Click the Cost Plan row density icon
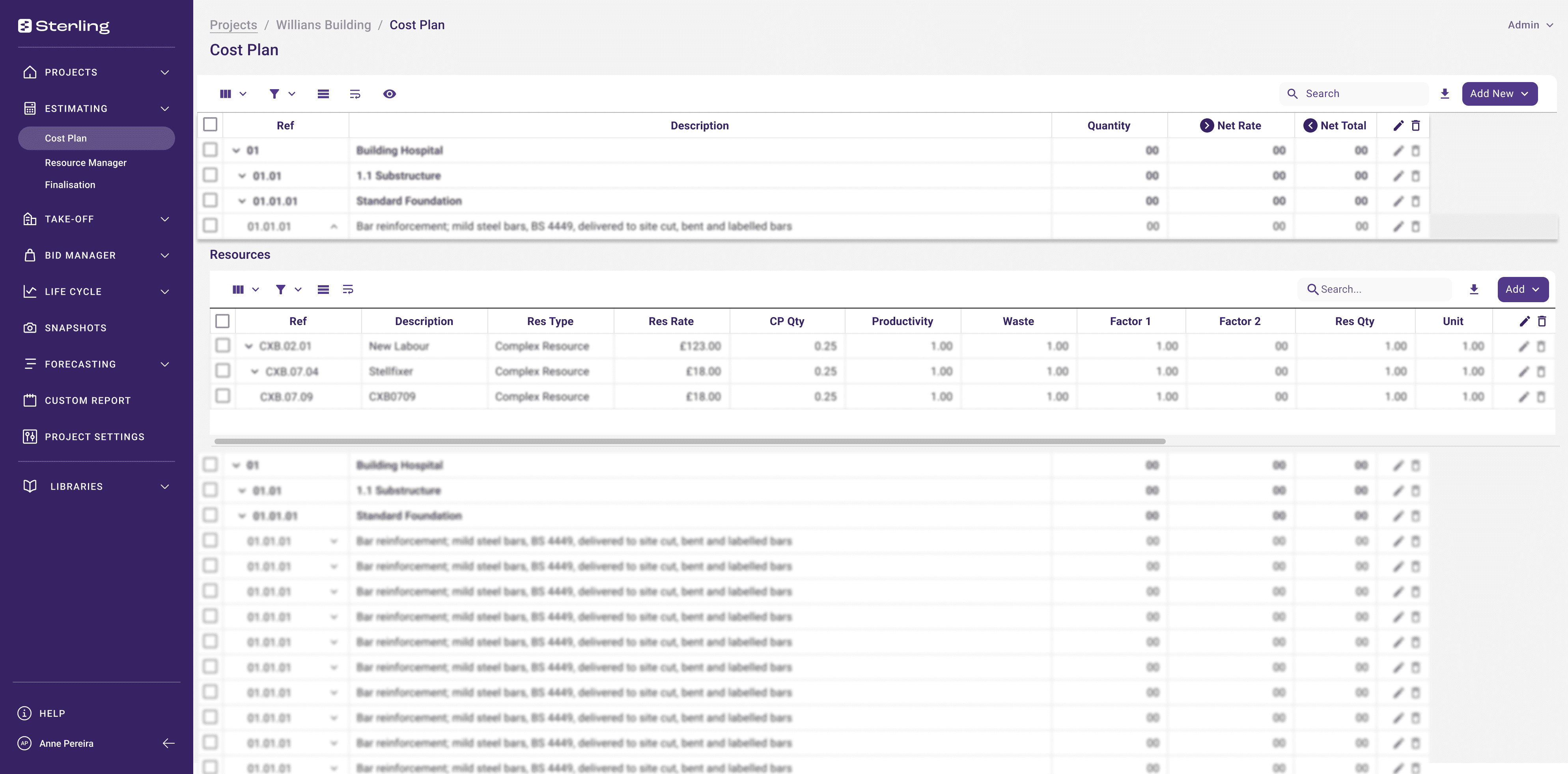The width and height of the screenshot is (1568, 774). click(323, 94)
